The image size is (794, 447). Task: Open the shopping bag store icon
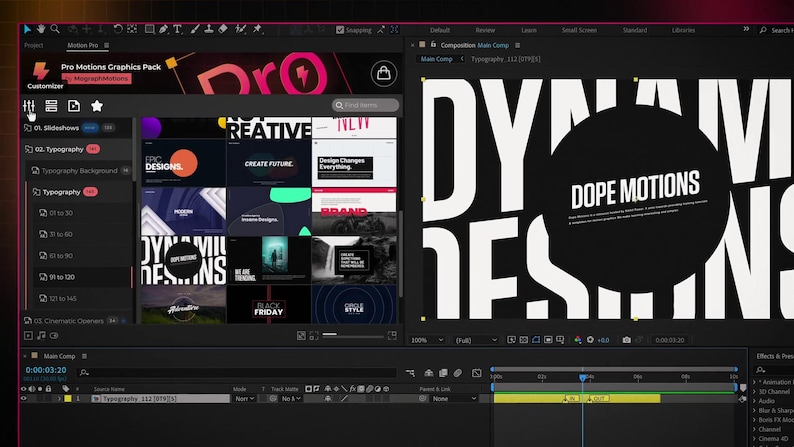384,73
